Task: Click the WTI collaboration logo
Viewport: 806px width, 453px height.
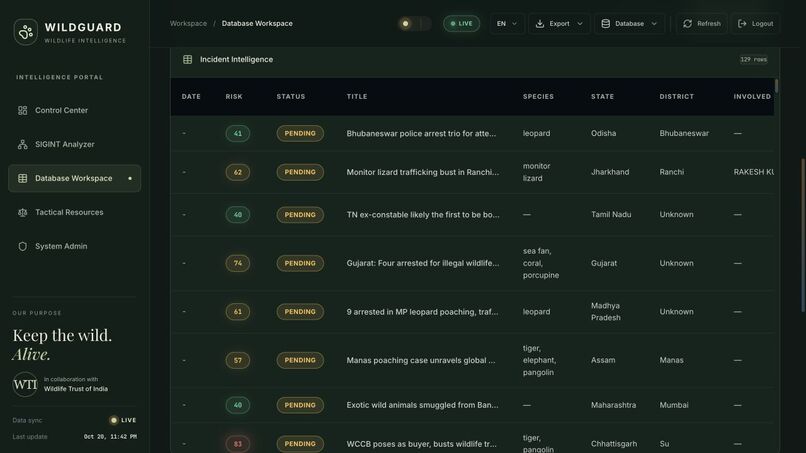Action: [25, 384]
